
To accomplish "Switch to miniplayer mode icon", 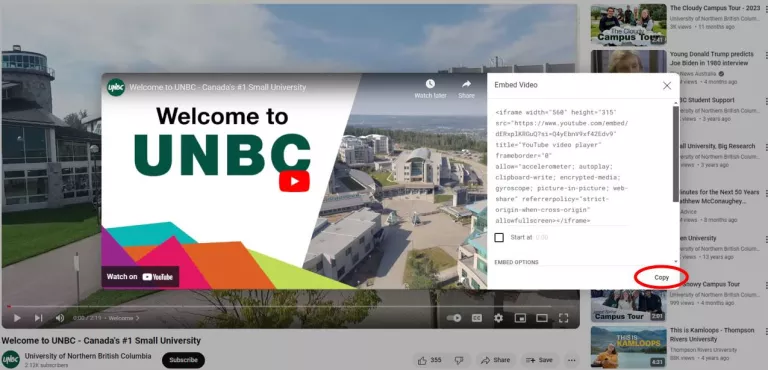I will point(520,318).
